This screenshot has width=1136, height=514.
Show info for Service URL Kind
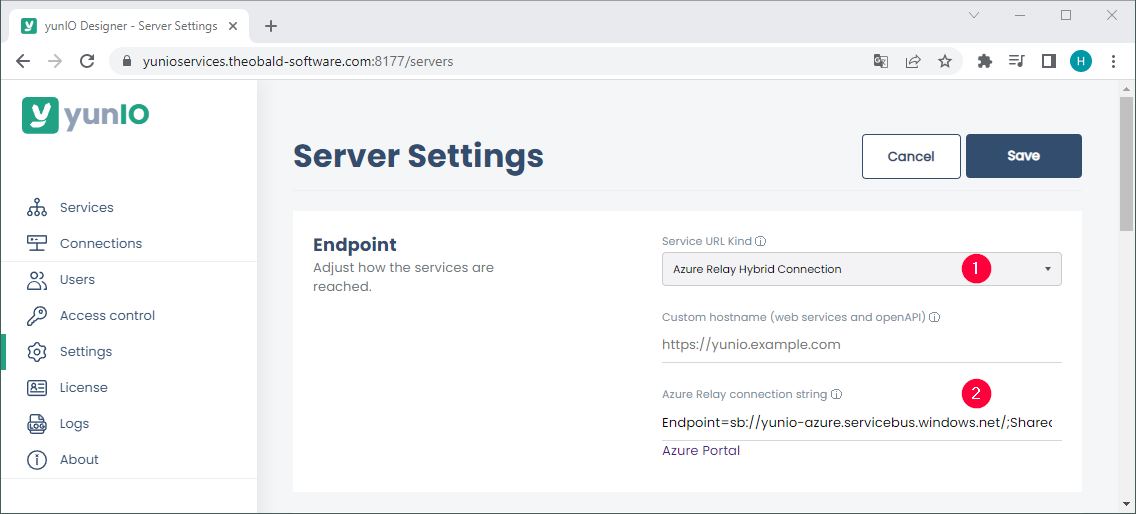tap(761, 241)
